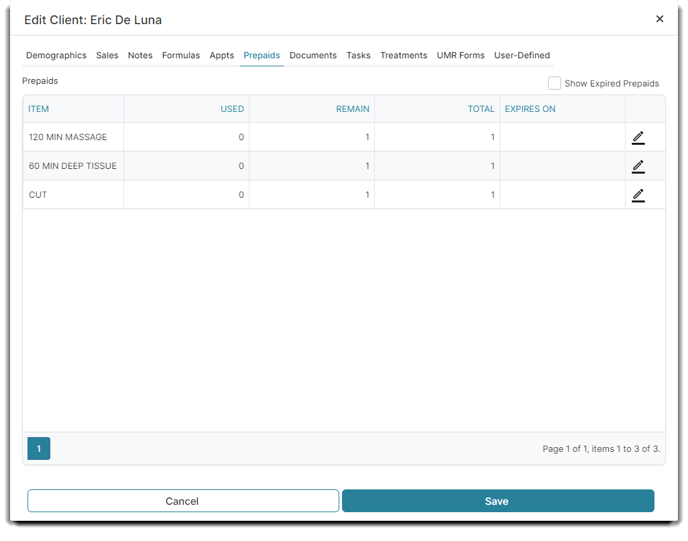Click pencil icon for 60 MIN DEEP TISSUE
This screenshot has height=541, width=688.
click(638, 166)
